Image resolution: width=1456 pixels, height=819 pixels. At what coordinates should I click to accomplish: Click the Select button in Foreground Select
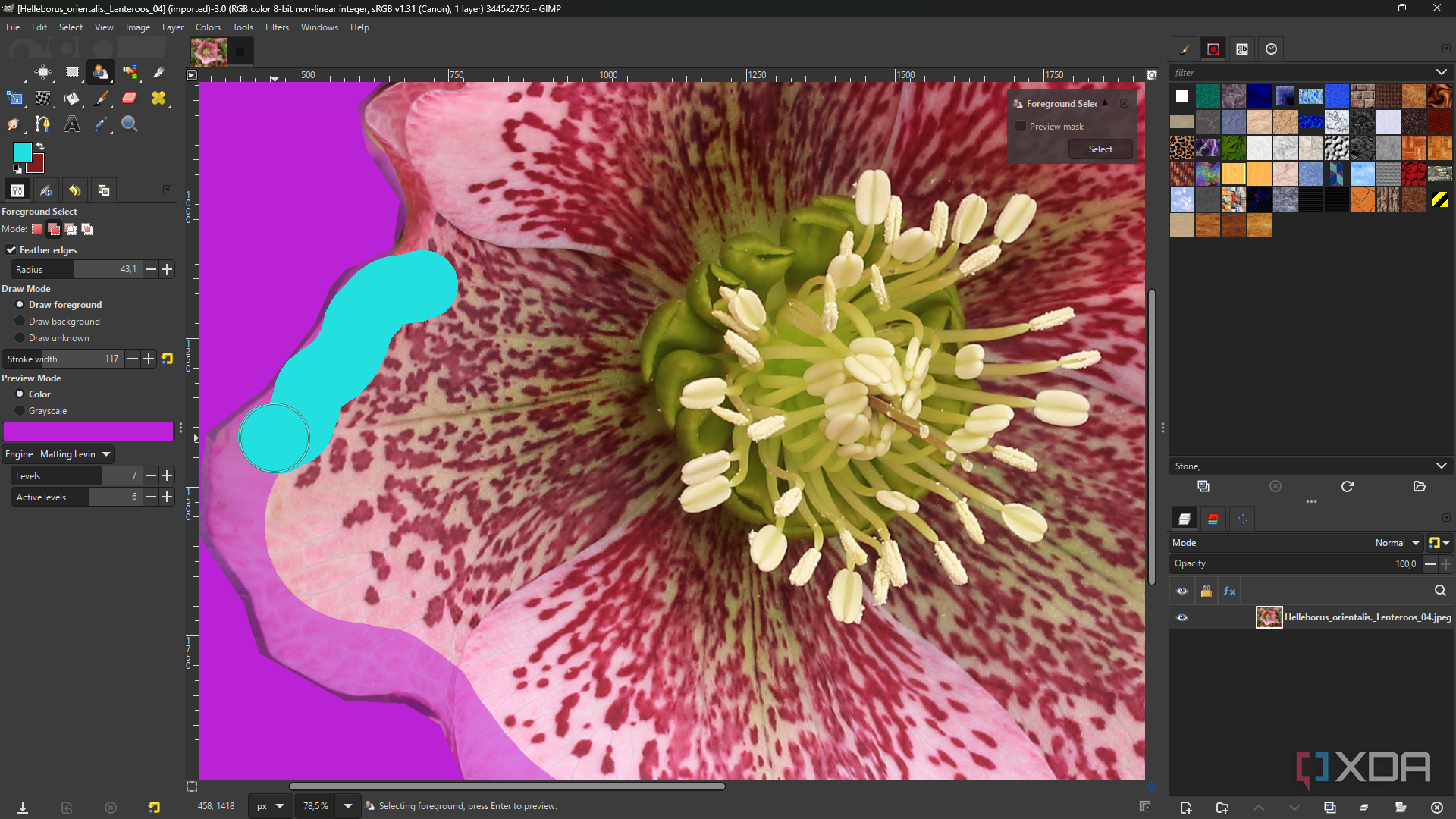1100,149
